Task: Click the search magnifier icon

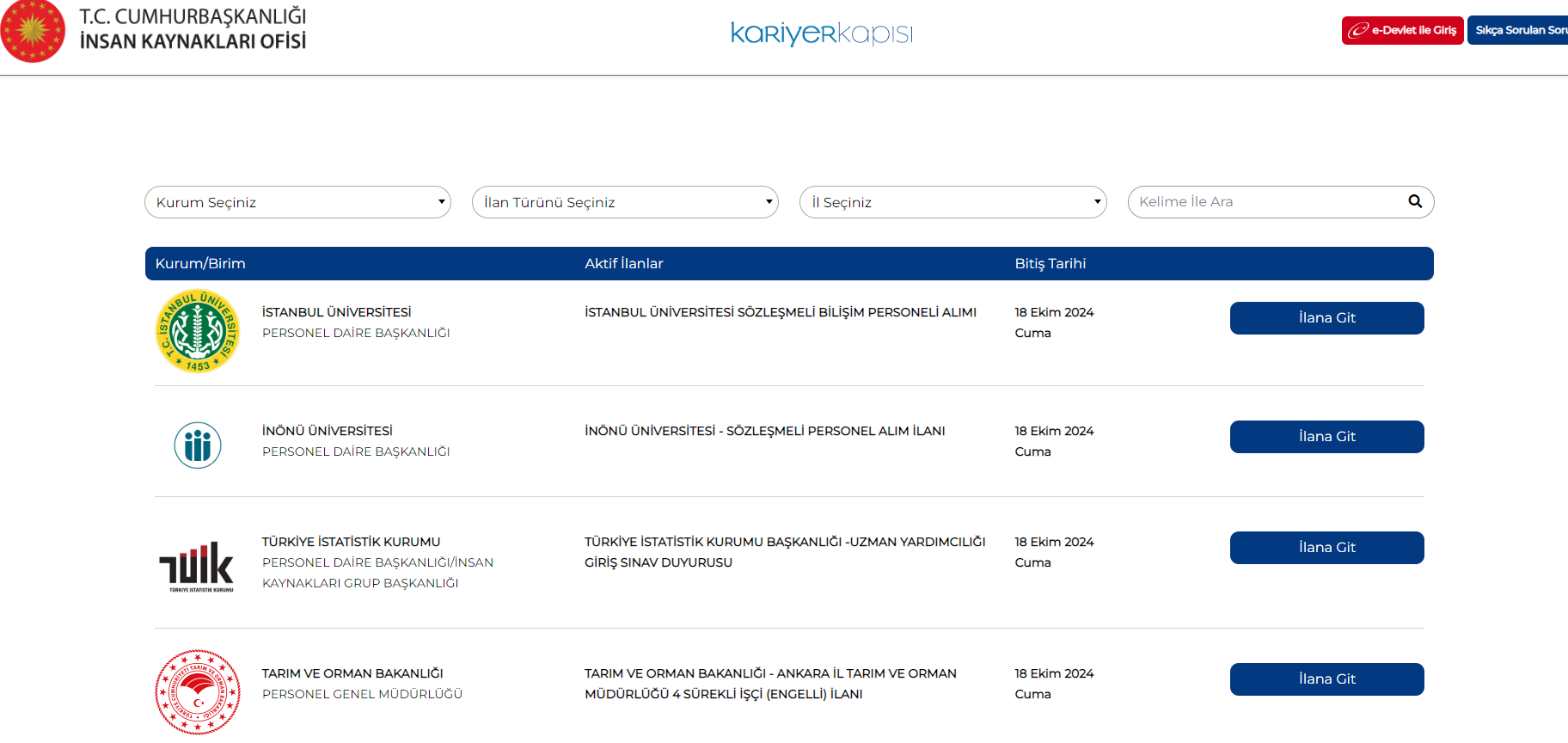Action: pos(1415,201)
